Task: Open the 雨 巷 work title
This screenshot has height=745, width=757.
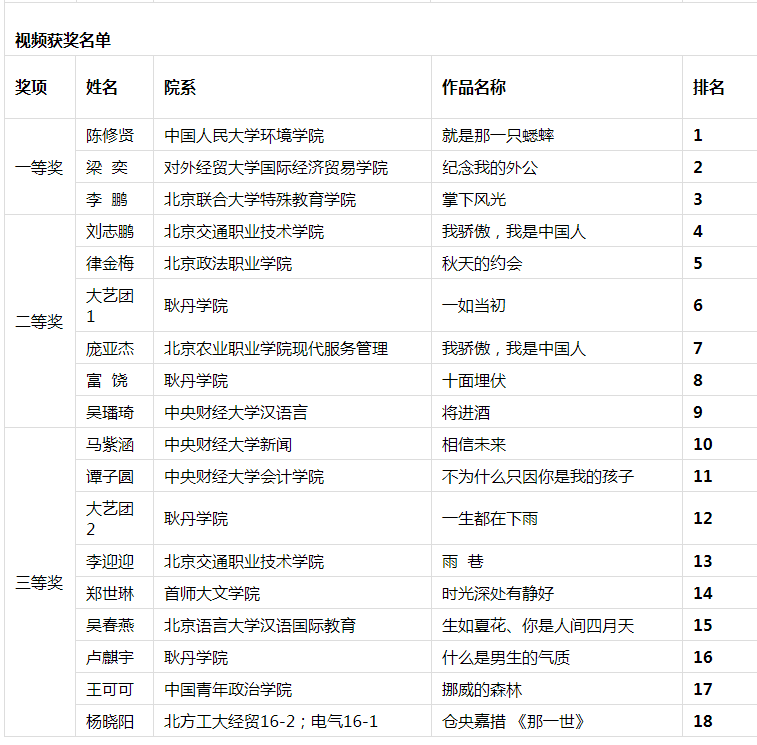Action: [463, 561]
